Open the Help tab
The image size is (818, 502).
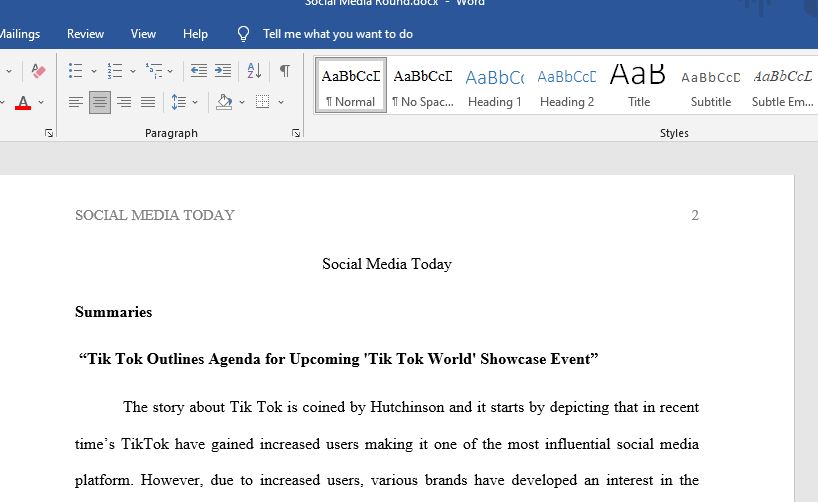(x=195, y=34)
